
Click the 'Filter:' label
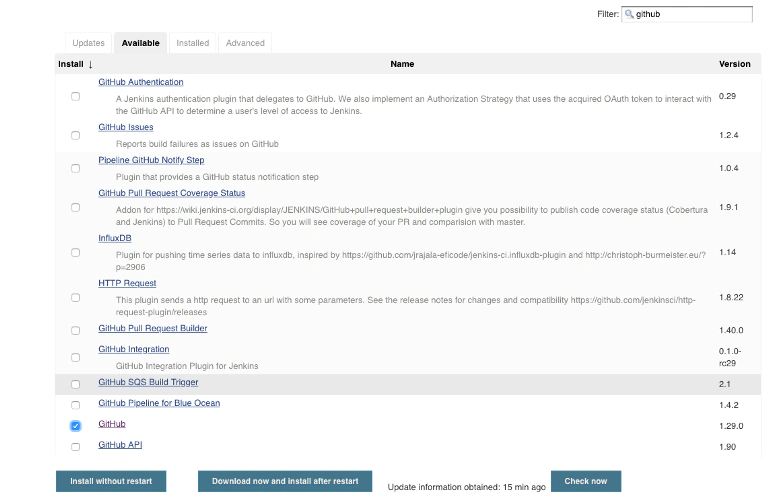(608, 14)
